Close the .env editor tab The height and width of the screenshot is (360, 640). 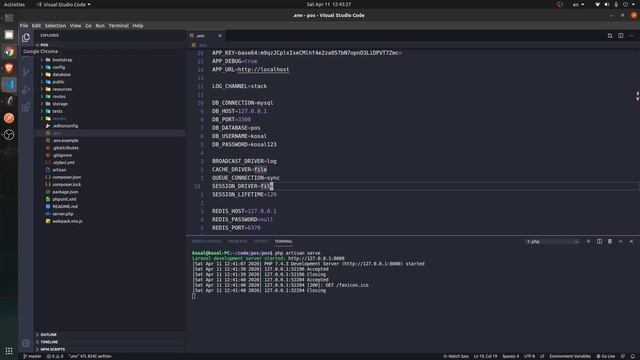[220, 36]
